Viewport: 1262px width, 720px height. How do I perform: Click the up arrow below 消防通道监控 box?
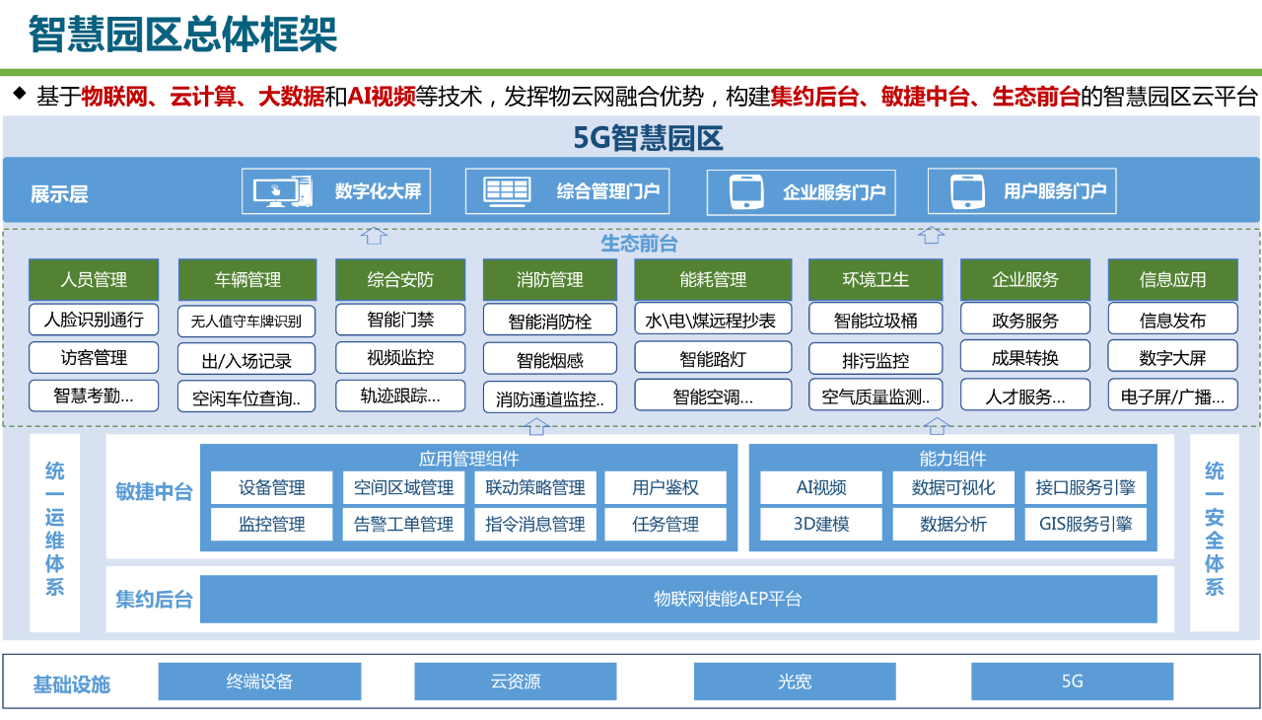click(537, 427)
